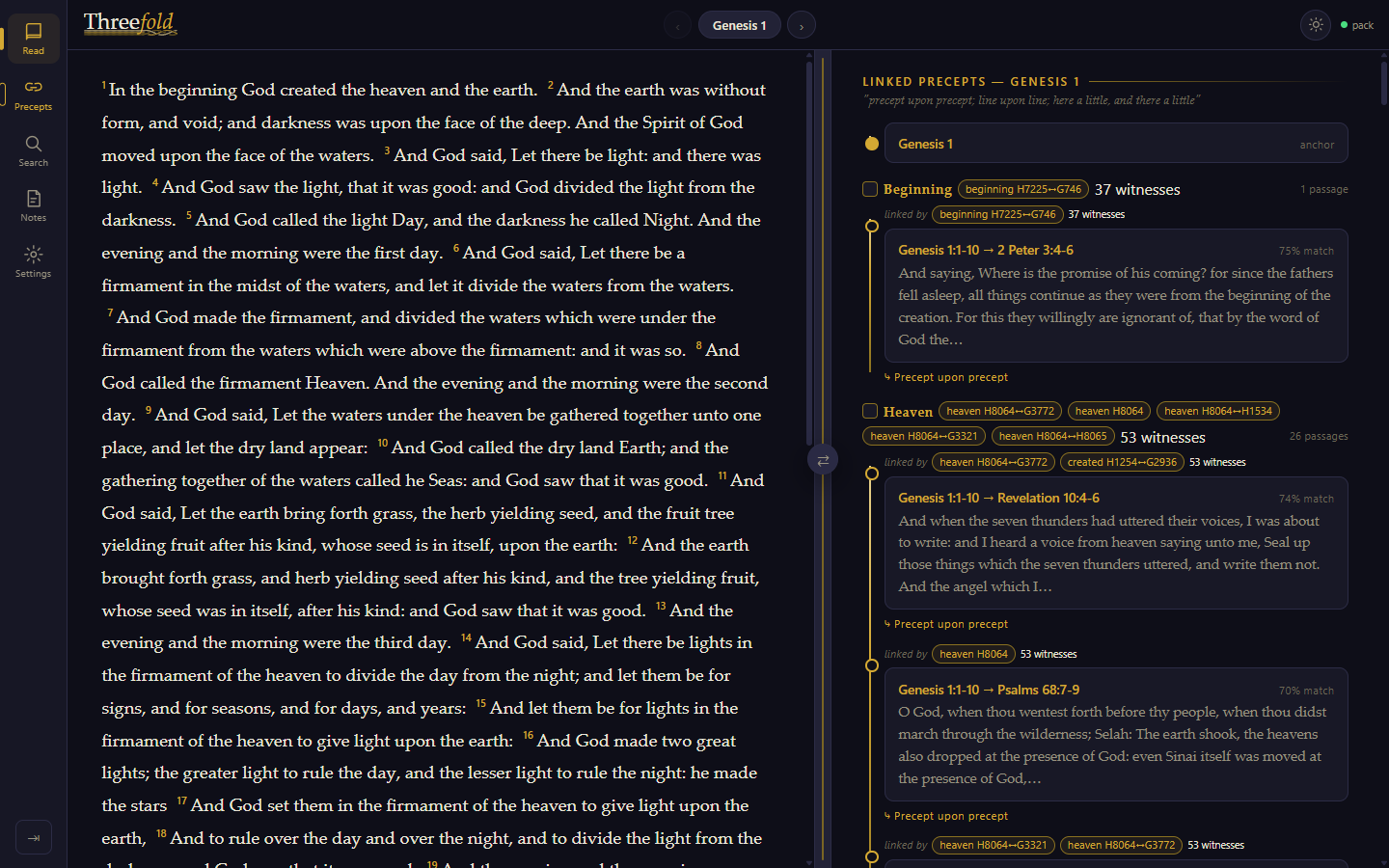
Task: Click the heaven H8064↔H1534 tag
Action: coord(1218,411)
